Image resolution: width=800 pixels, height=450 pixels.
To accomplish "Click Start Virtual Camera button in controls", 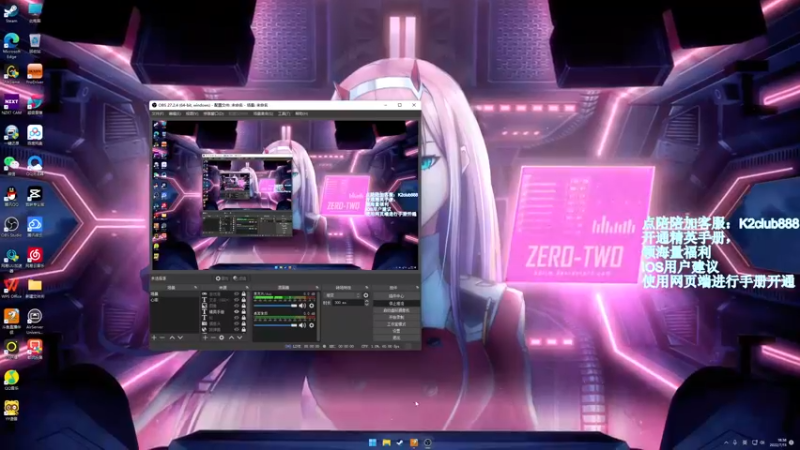I will pyautogui.click(x=396, y=310).
